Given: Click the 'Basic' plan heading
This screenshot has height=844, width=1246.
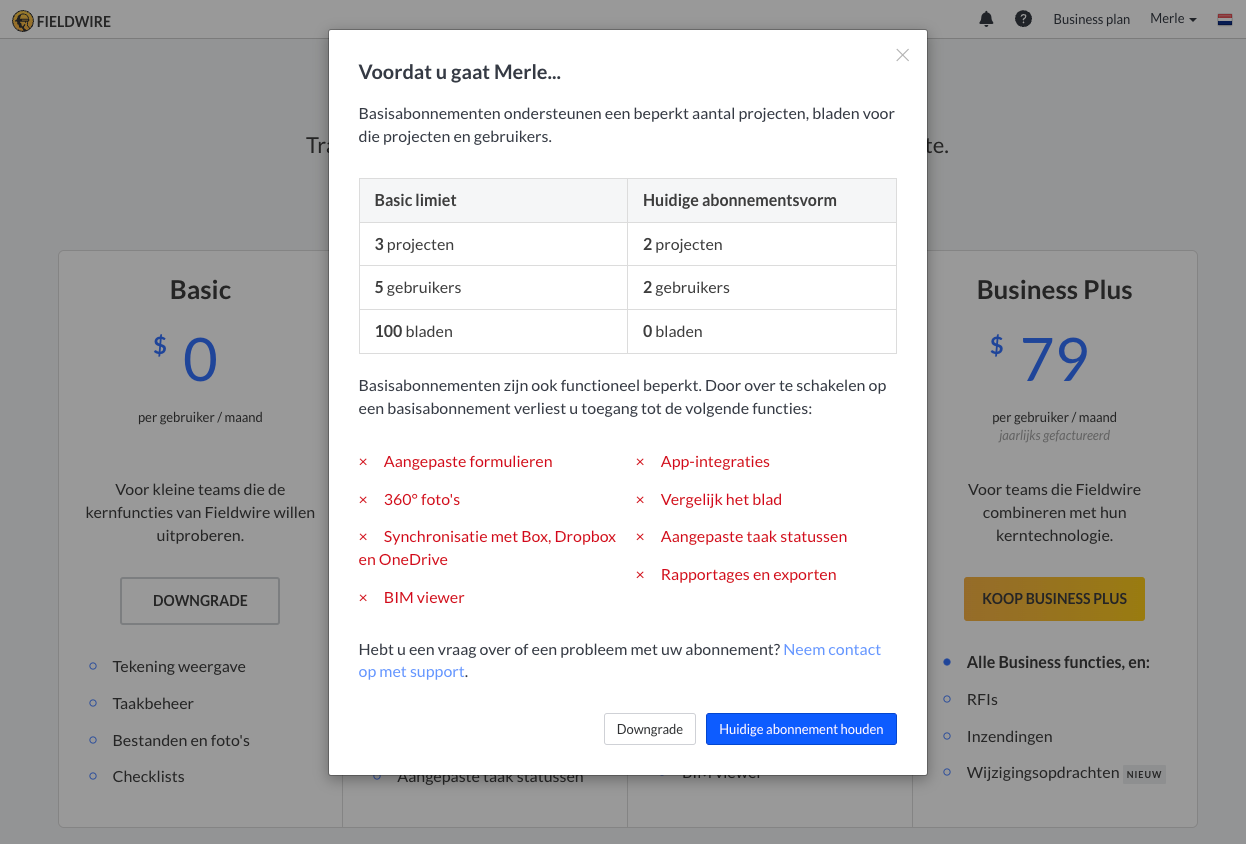Looking at the screenshot, I should click(200, 290).
